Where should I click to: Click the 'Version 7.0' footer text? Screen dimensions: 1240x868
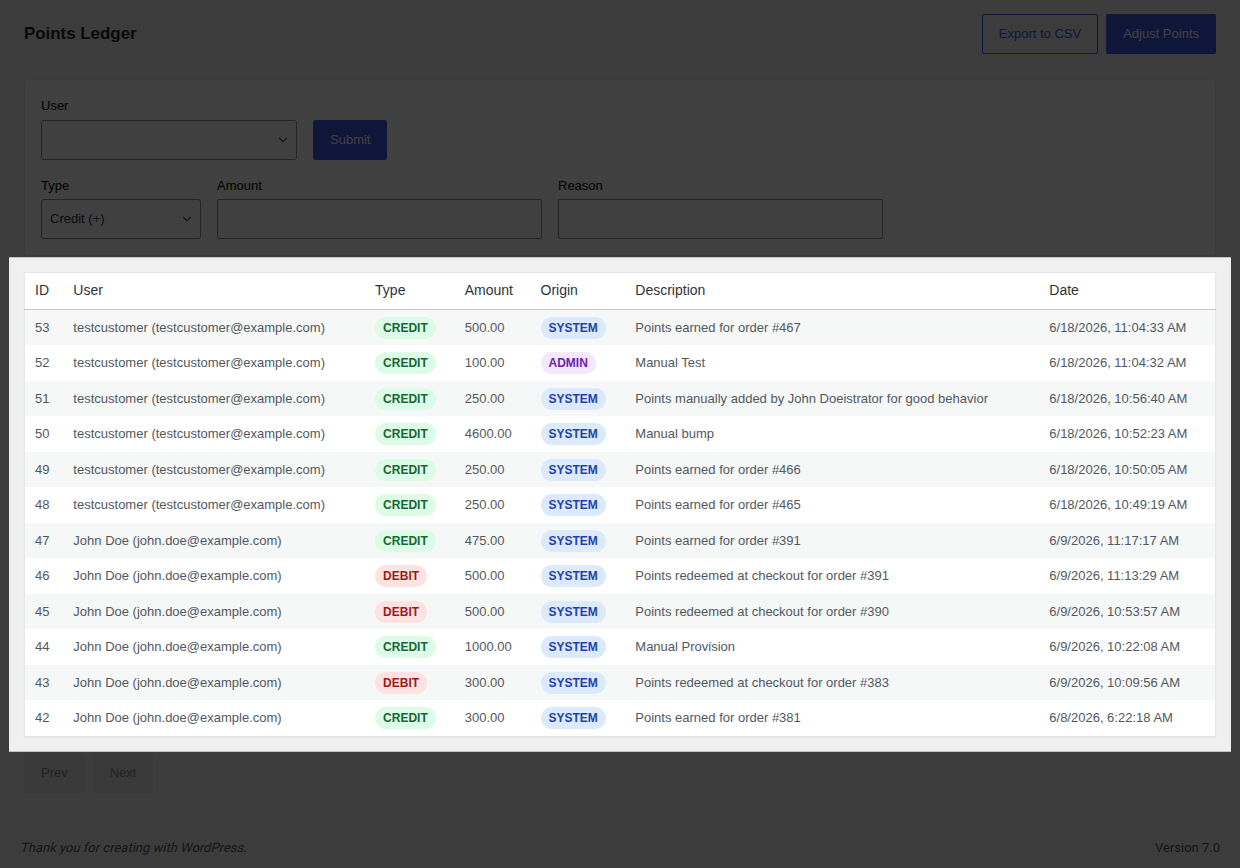tap(1187, 848)
